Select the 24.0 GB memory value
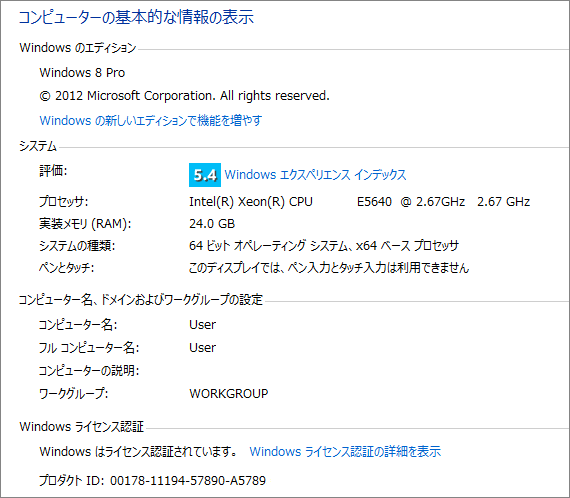 (x=212, y=224)
